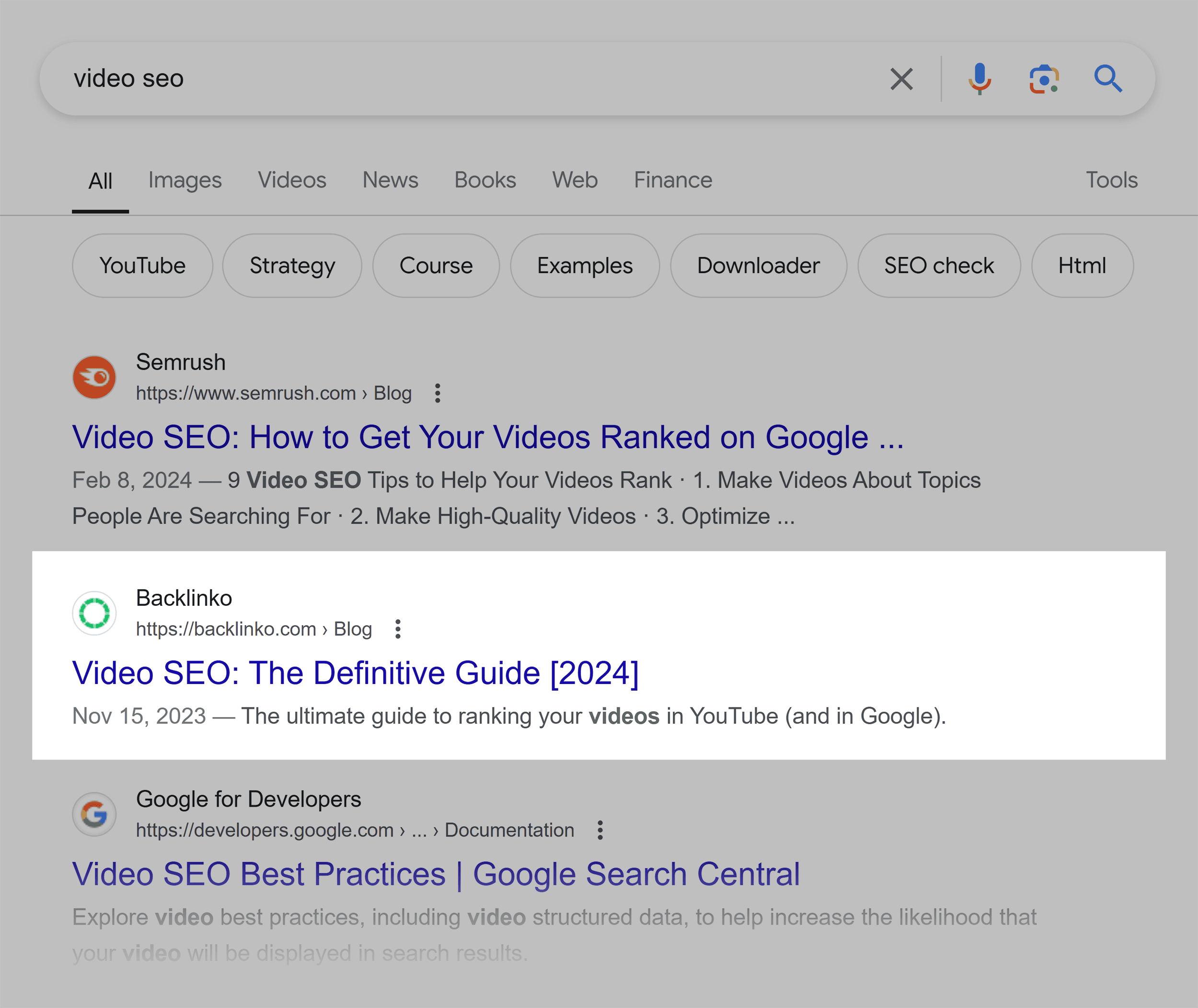Click the Google Search magnifier icon
The image size is (1198, 1008).
tap(1109, 79)
